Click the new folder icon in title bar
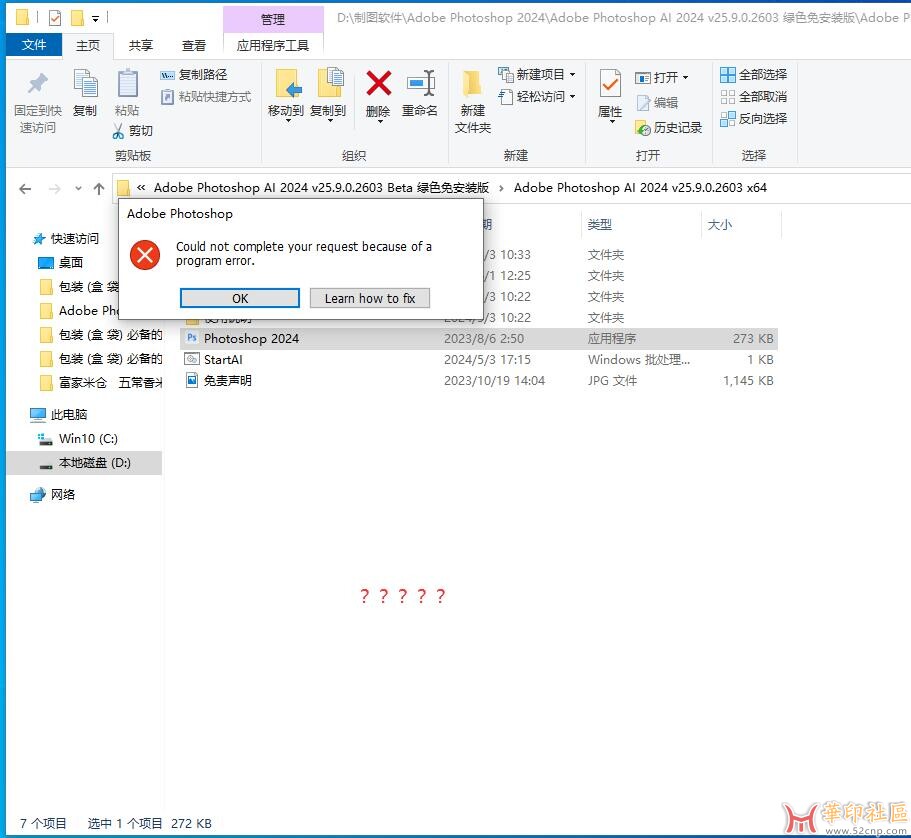 coord(77,18)
